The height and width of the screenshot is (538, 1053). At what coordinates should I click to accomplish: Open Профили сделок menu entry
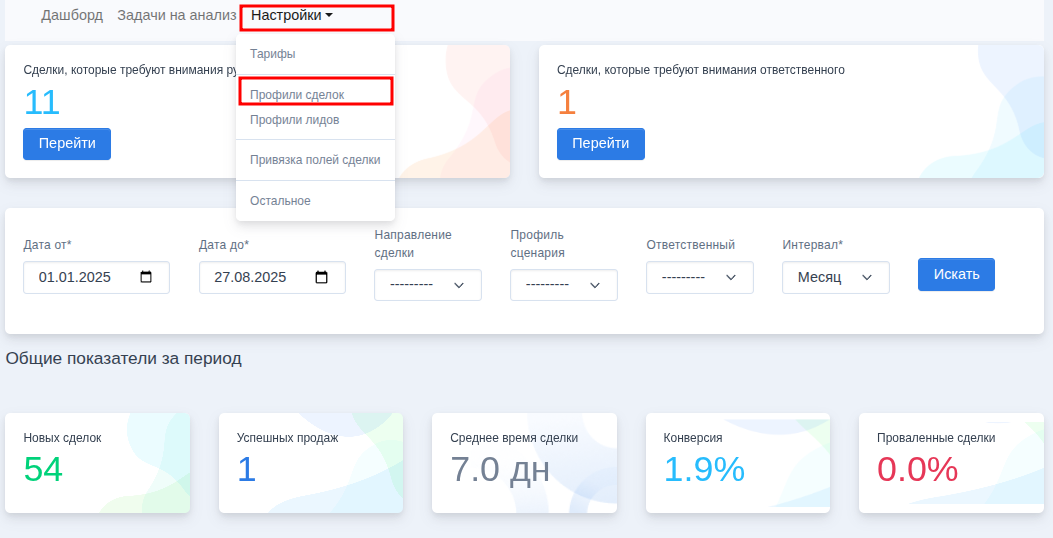coord(297,94)
